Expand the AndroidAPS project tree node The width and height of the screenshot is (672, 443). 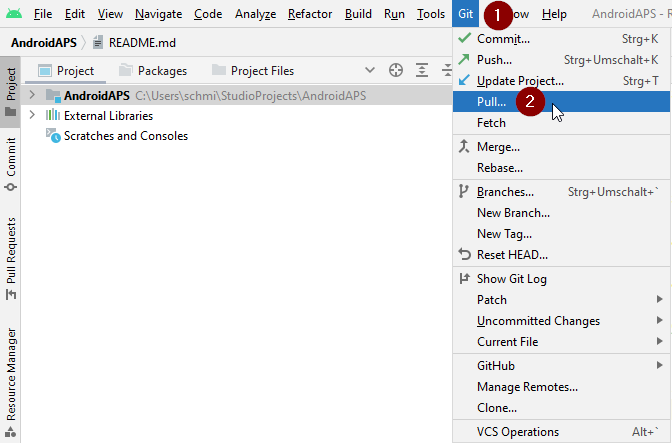[x=32, y=95]
